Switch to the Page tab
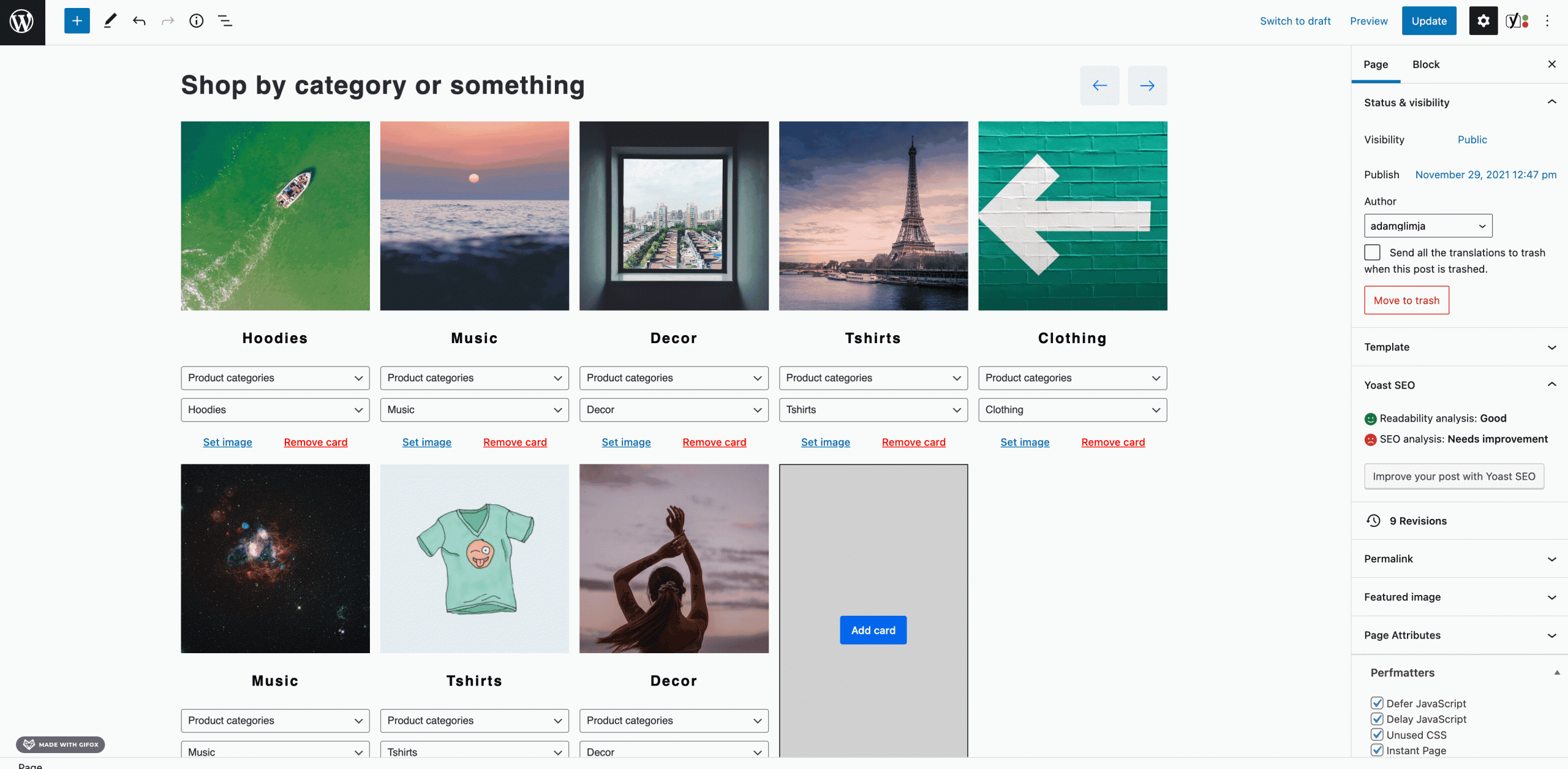Image resolution: width=1568 pixels, height=769 pixels. pos(1376,64)
